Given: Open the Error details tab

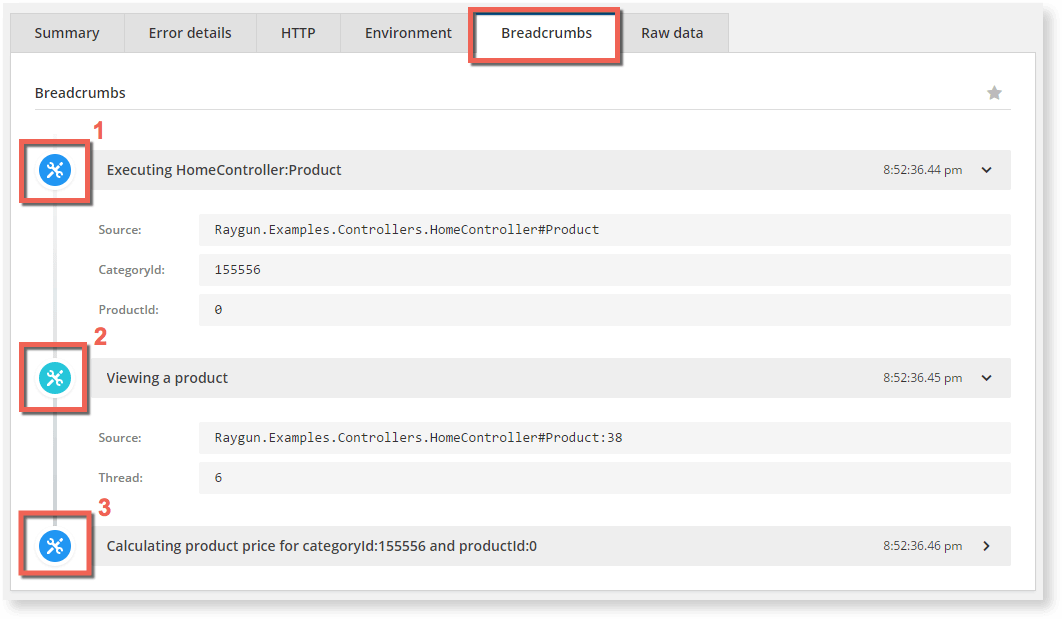Looking at the screenshot, I should (x=189, y=32).
